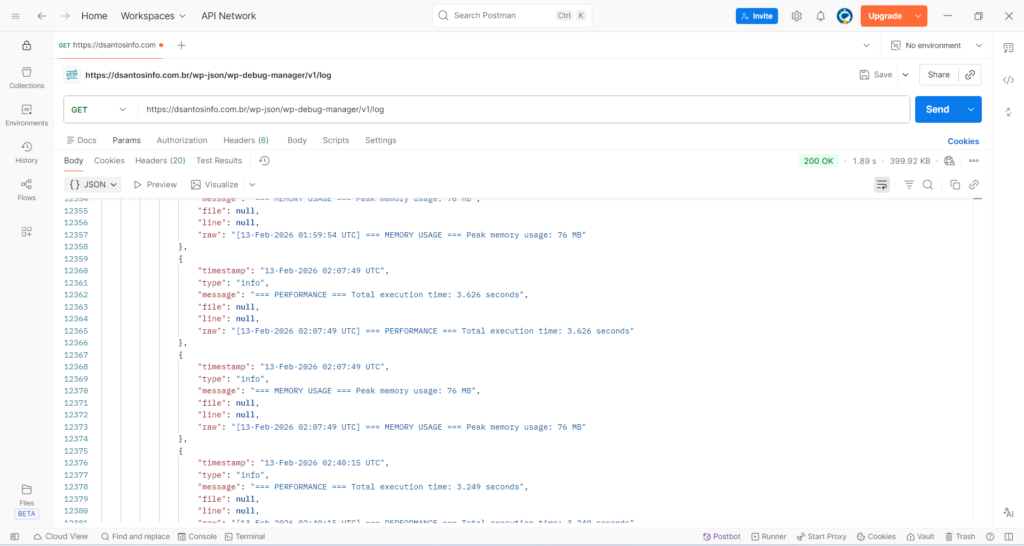The height and width of the screenshot is (546, 1024).
Task: Open Collections in the sidebar
Action: [x=26, y=78]
